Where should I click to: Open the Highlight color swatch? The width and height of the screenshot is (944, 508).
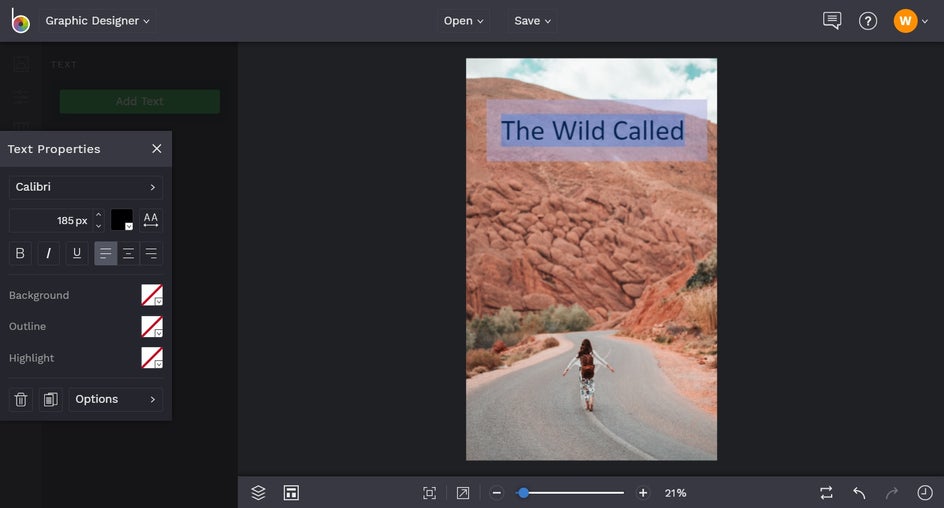(152, 358)
